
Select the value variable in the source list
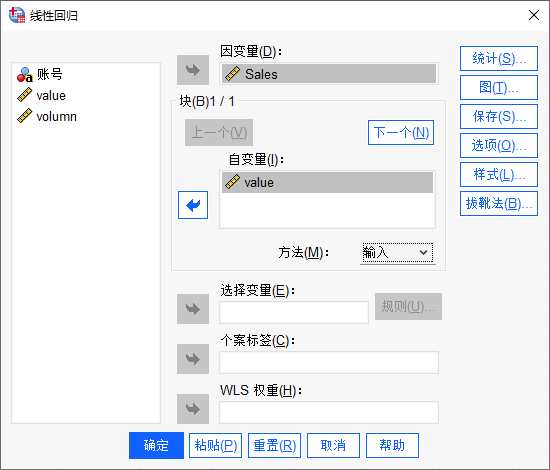pyautogui.click(x=41, y=95)
